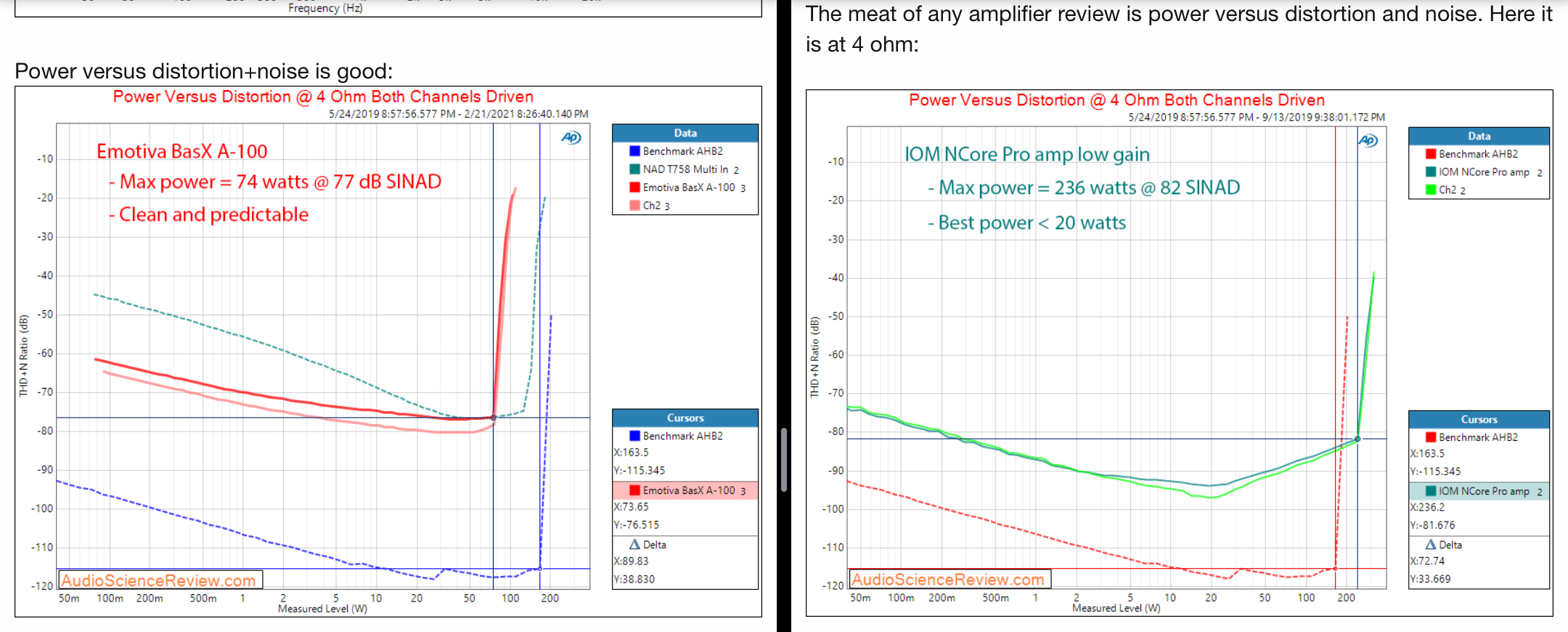
Task: Click the AP logo on the Emotiva chart
Action: (571, 138)
